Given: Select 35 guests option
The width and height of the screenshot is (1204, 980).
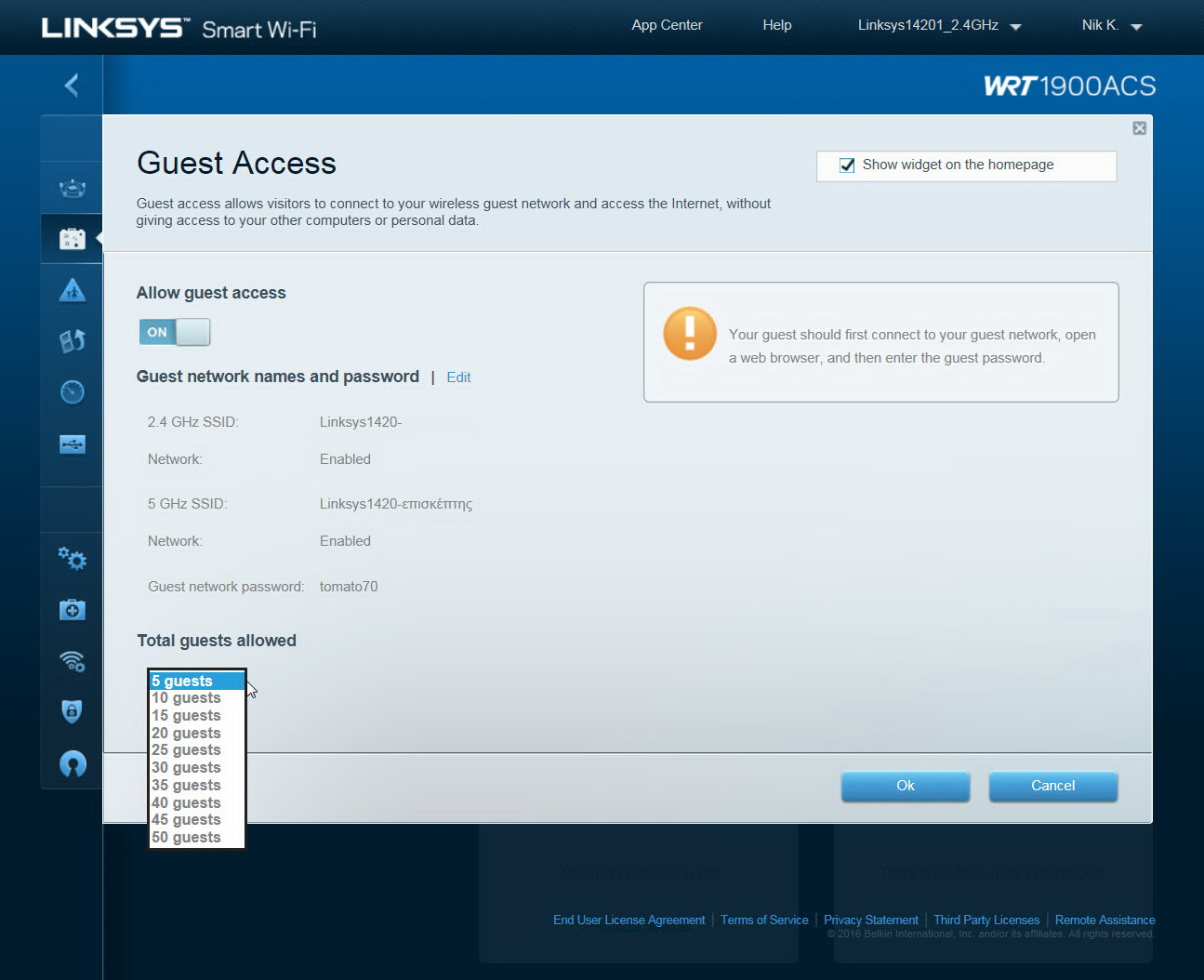Looking at the screenshot, I should tap(197, 786).
